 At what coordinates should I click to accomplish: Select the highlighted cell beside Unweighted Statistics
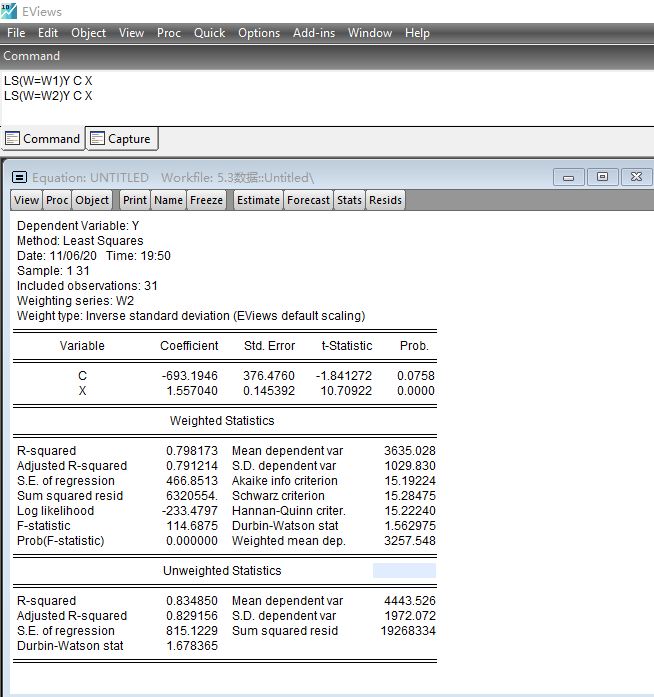[404, 571]
